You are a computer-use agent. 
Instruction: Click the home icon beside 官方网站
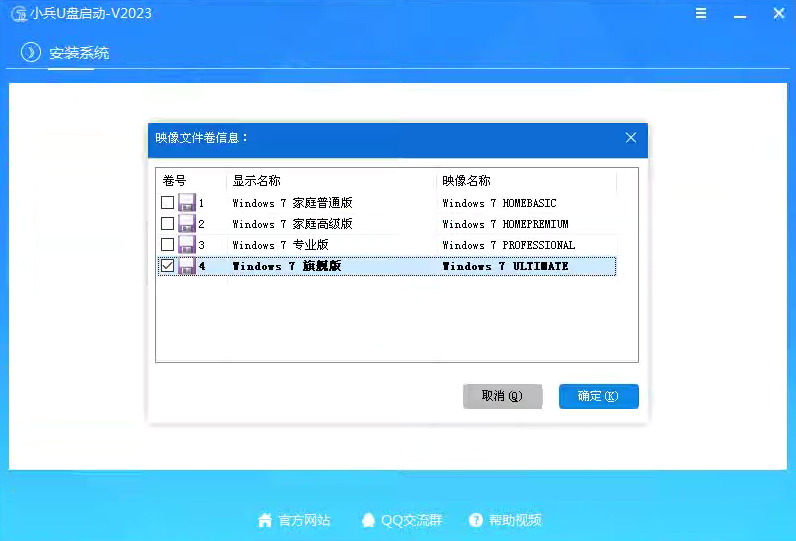pyautogui.click(x=265, y=520)
